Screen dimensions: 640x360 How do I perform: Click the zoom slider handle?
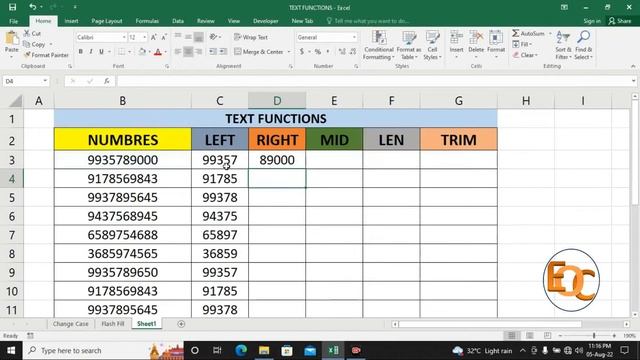click(594, 336)
